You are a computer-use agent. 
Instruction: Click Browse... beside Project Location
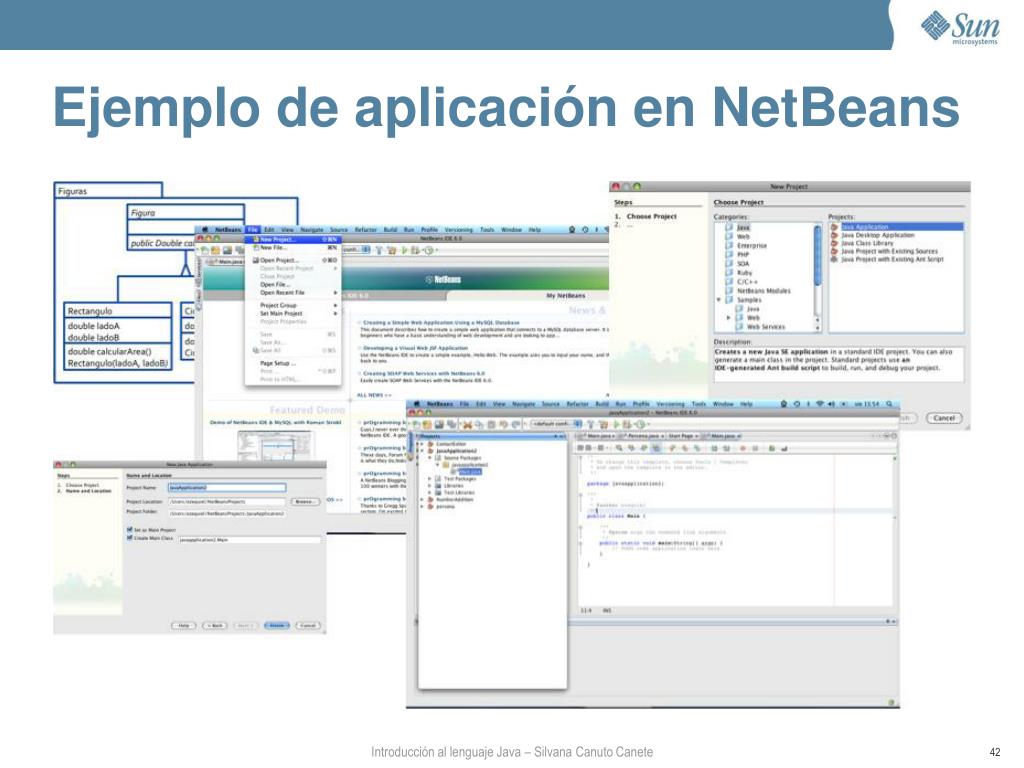[306, 502]
